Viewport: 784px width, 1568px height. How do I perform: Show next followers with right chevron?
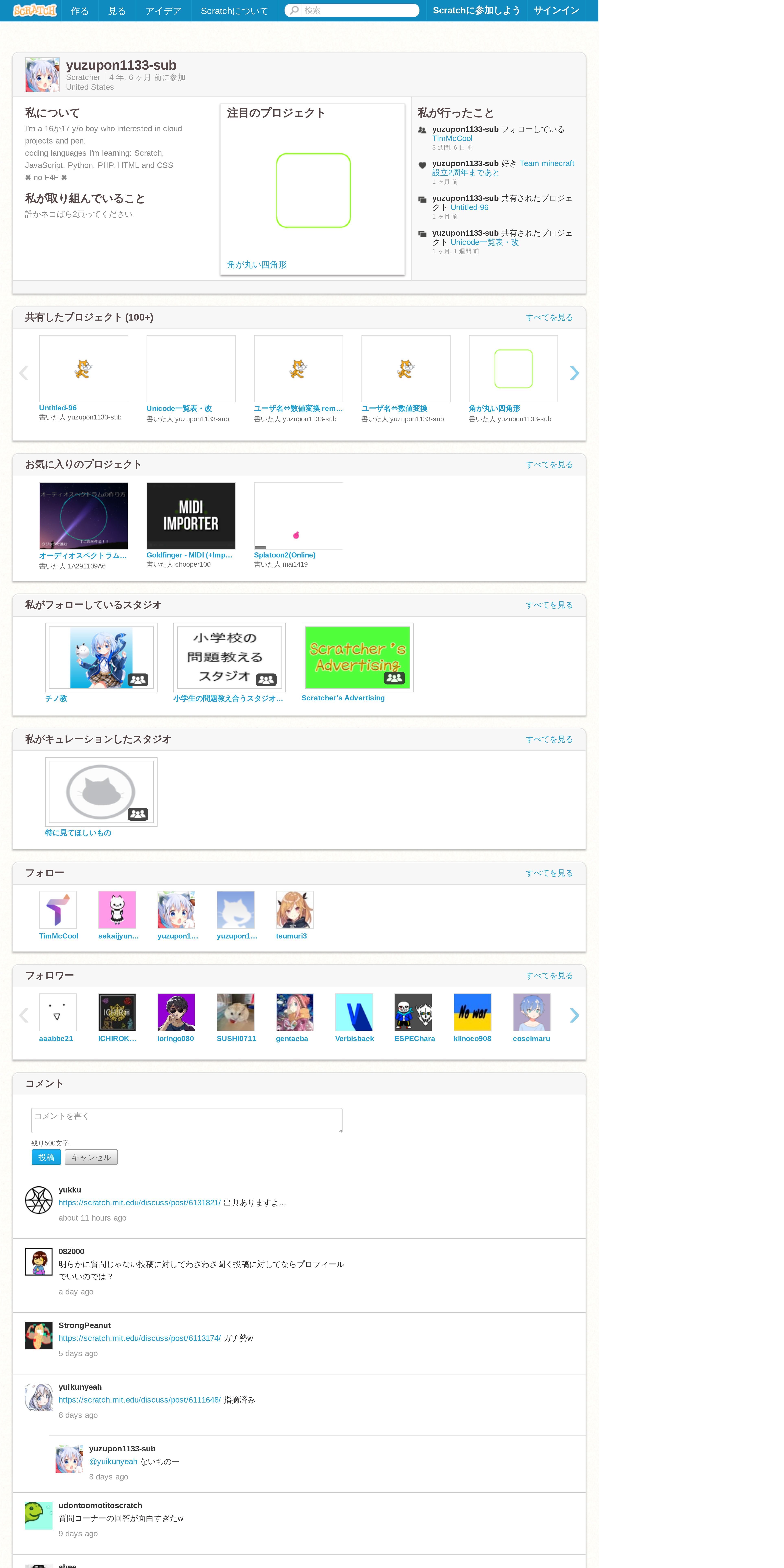[x=574, y=1015]
